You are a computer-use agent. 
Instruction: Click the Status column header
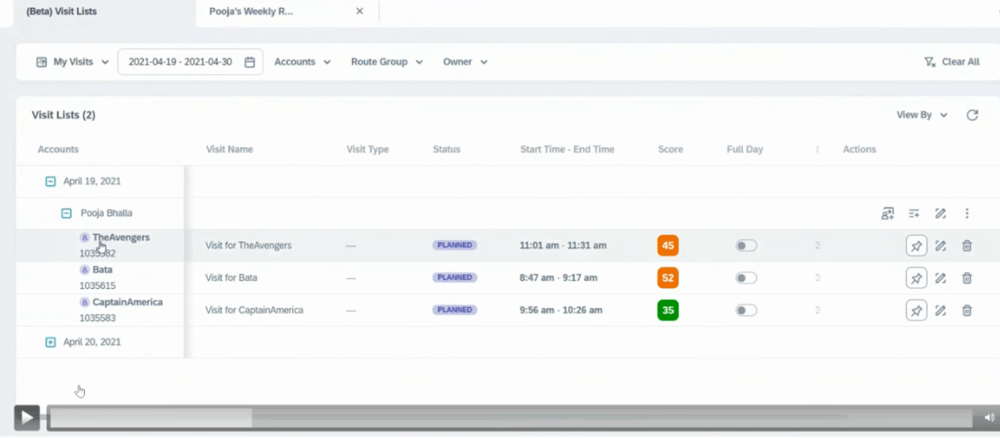tap(446, 150)
